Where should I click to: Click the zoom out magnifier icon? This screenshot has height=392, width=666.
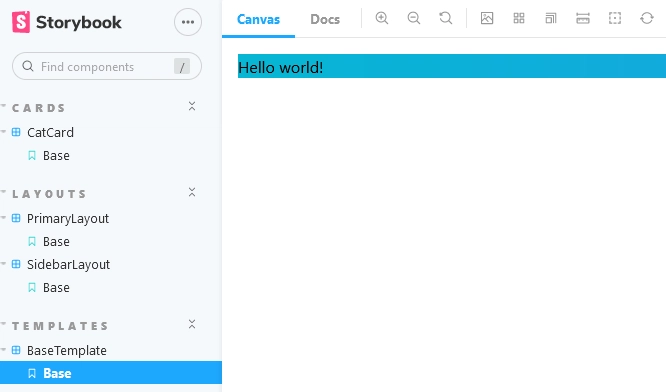414,18
